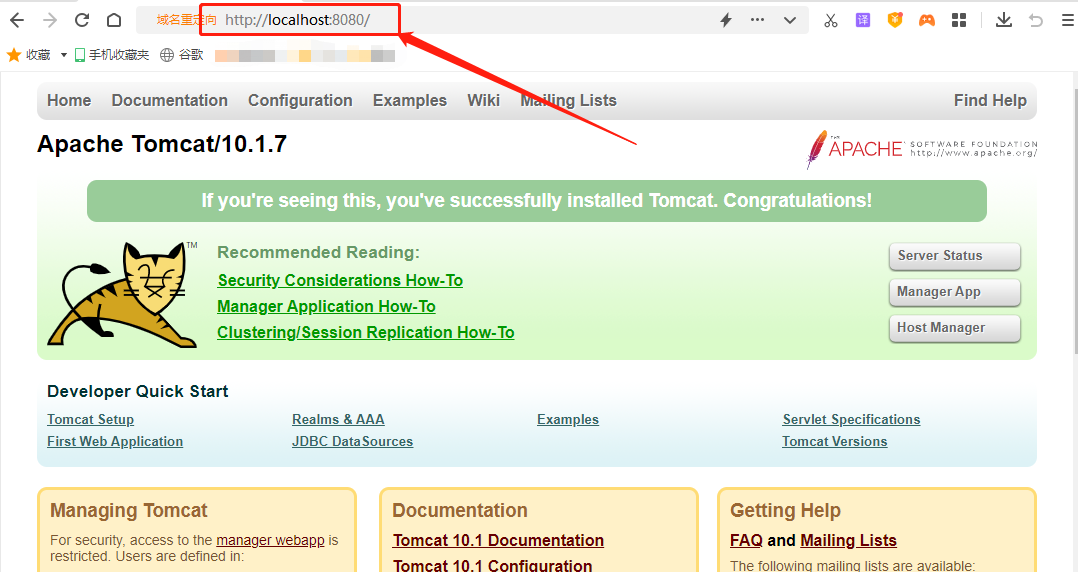Expand the address bar dropdown chevron

click(x=790, y=20)
